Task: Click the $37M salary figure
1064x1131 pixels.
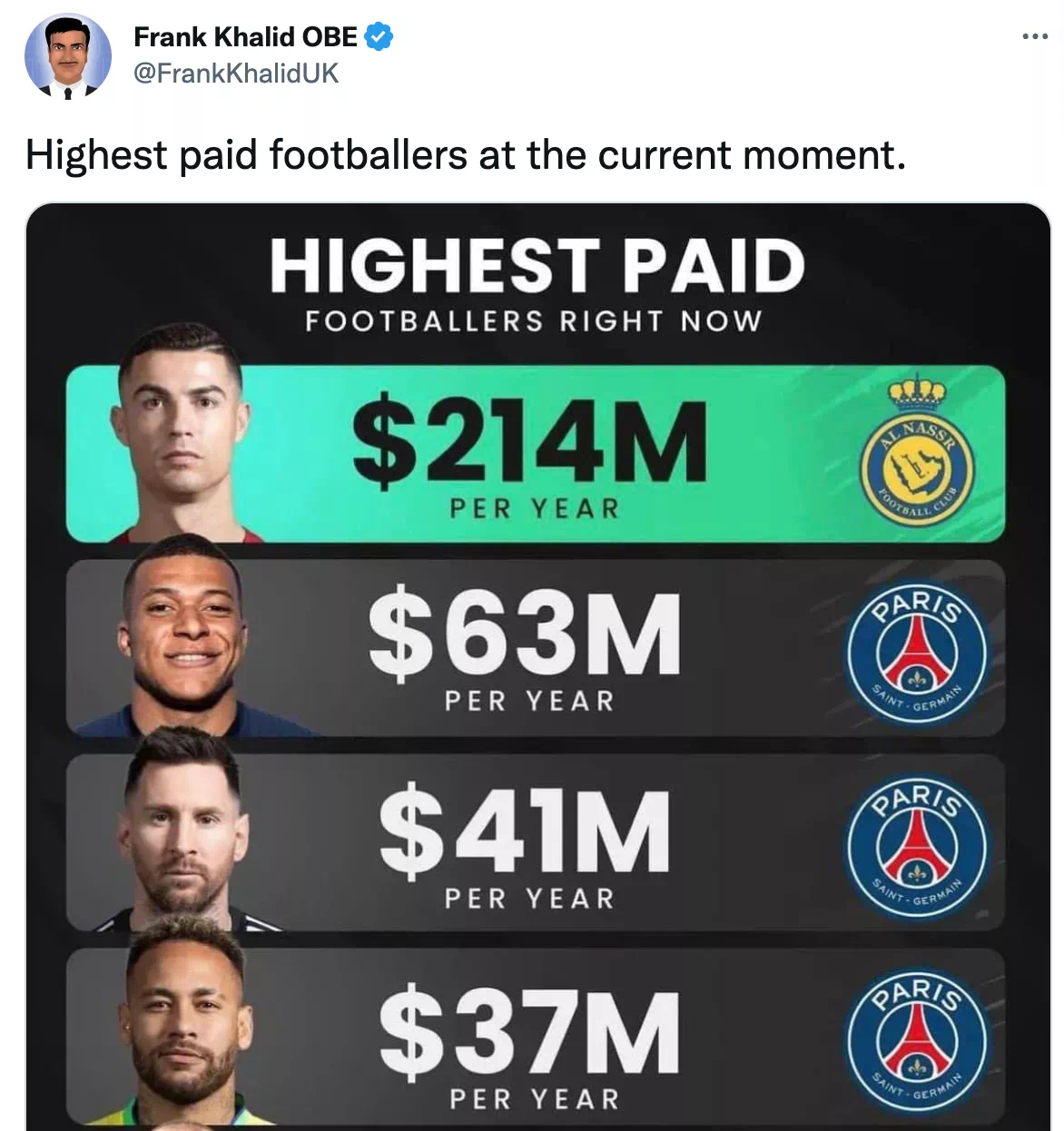Action: pos(529,1031)
